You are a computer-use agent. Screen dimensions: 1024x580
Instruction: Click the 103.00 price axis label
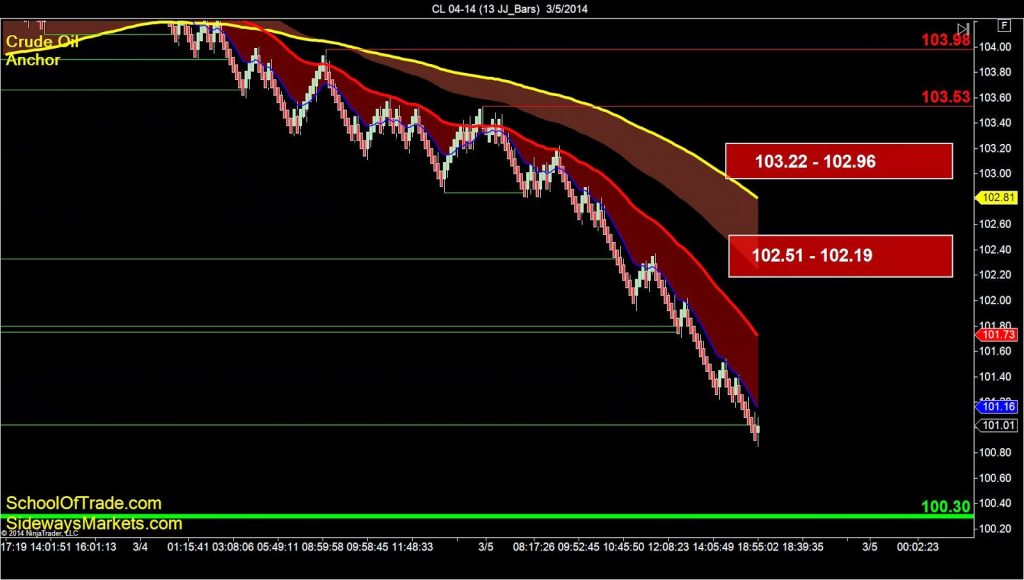coord(993,174)
